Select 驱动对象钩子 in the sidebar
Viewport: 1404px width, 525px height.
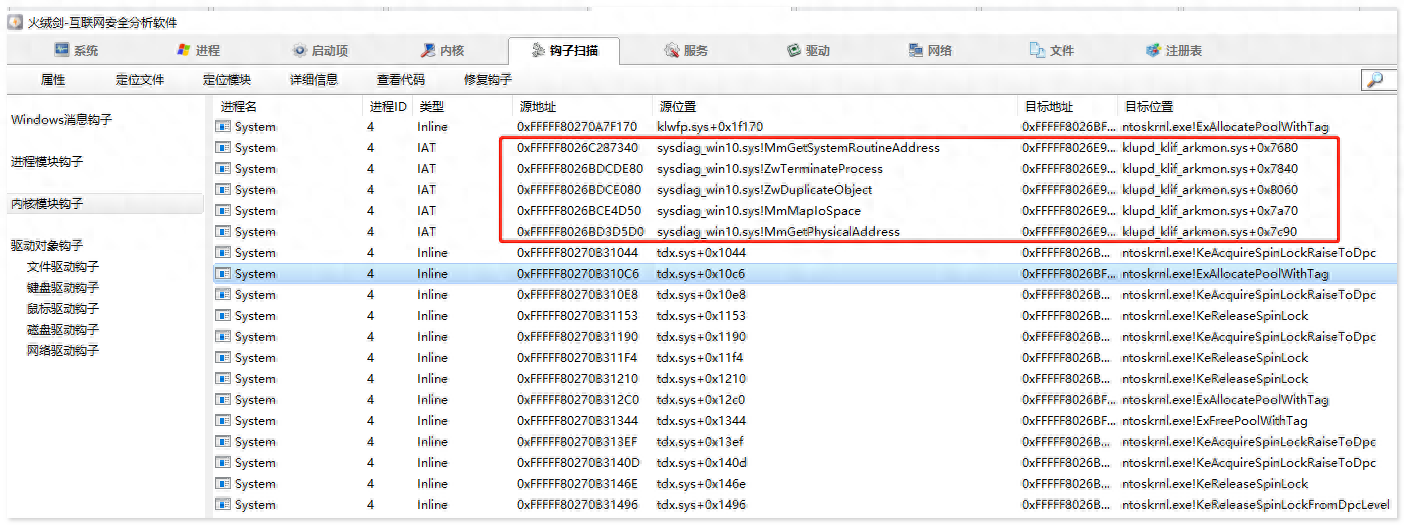47,246
